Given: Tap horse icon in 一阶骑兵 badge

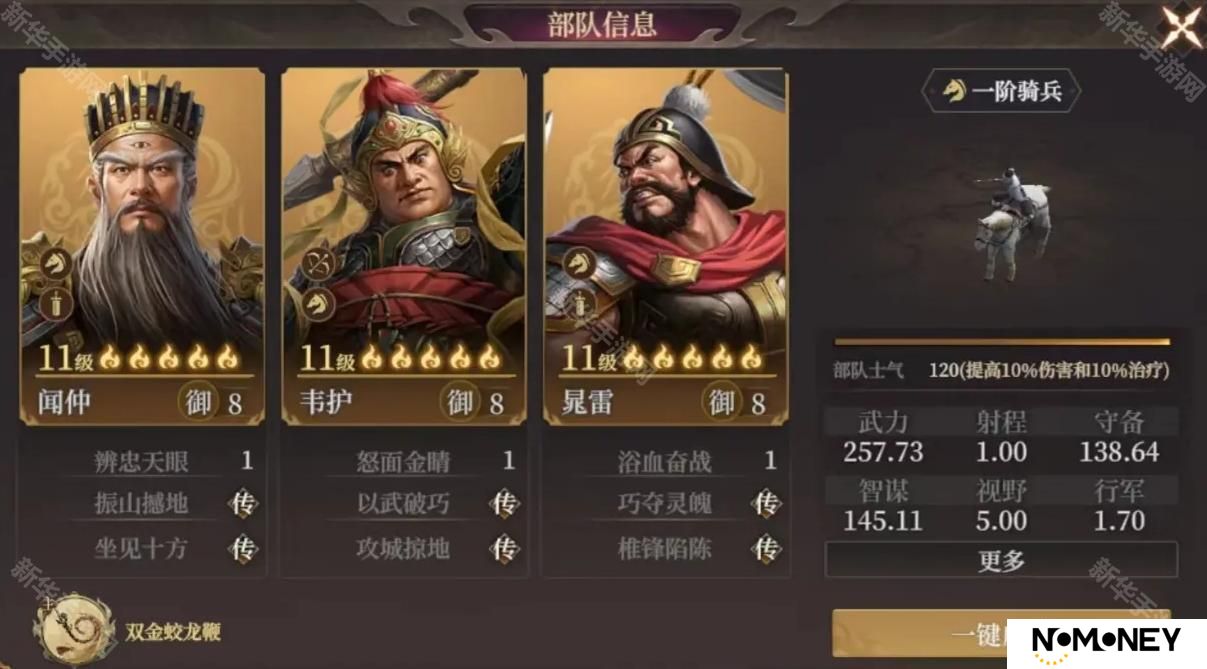Looking at the screenshot, I should click(x=955, y=92).
